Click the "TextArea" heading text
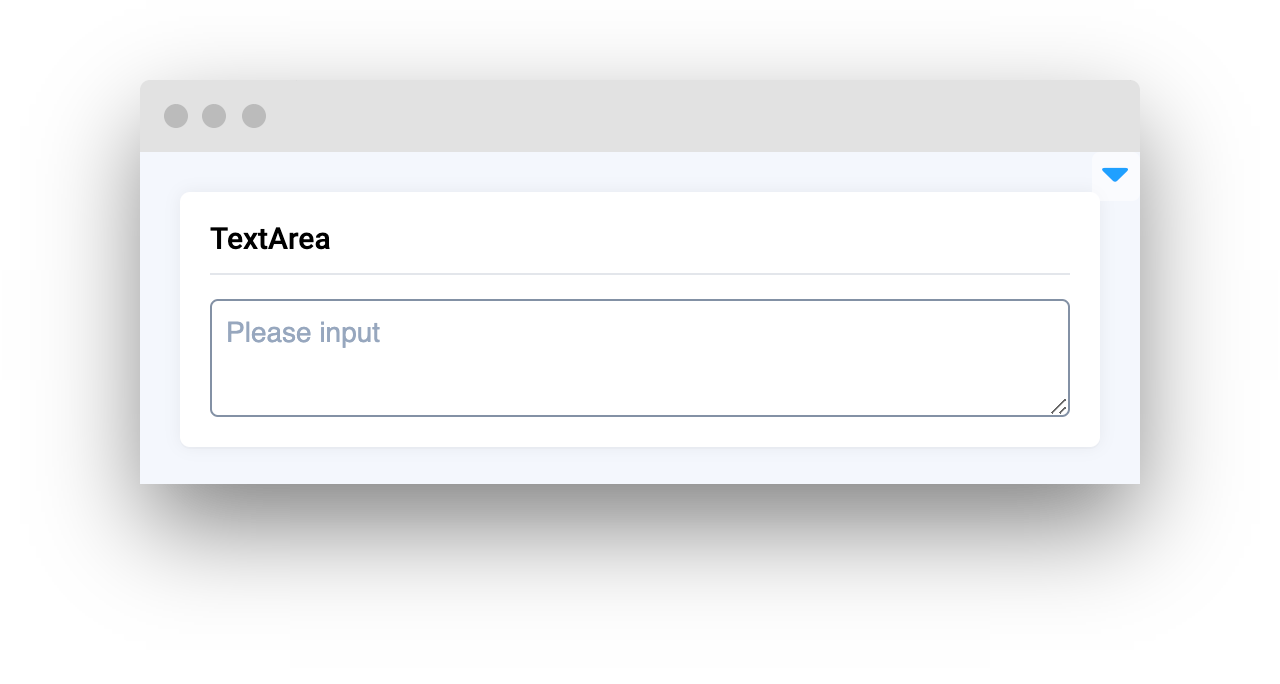The image size is (1280, 684). click(270, 239)
